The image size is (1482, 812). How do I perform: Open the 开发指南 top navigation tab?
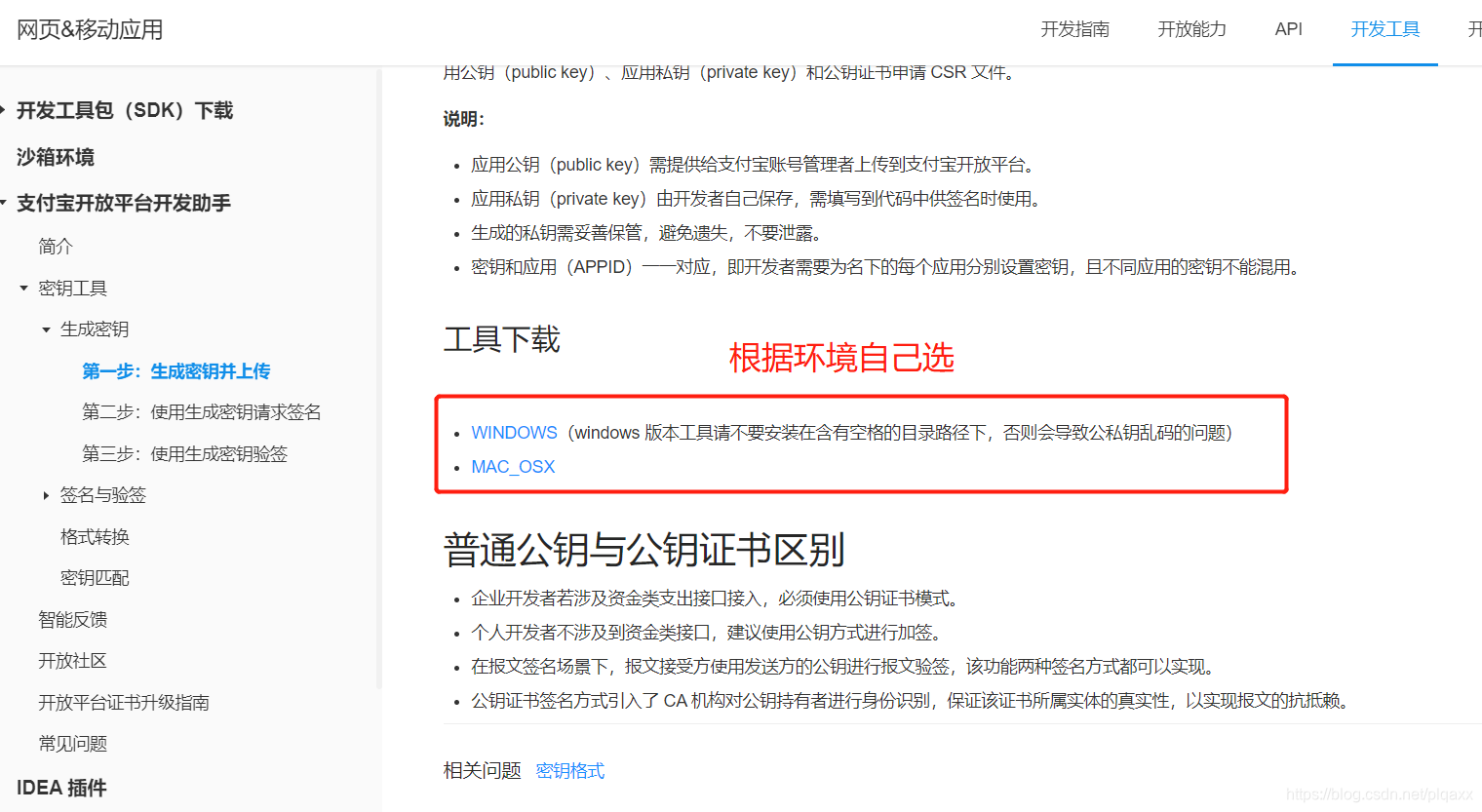(x=1074, y=29)
